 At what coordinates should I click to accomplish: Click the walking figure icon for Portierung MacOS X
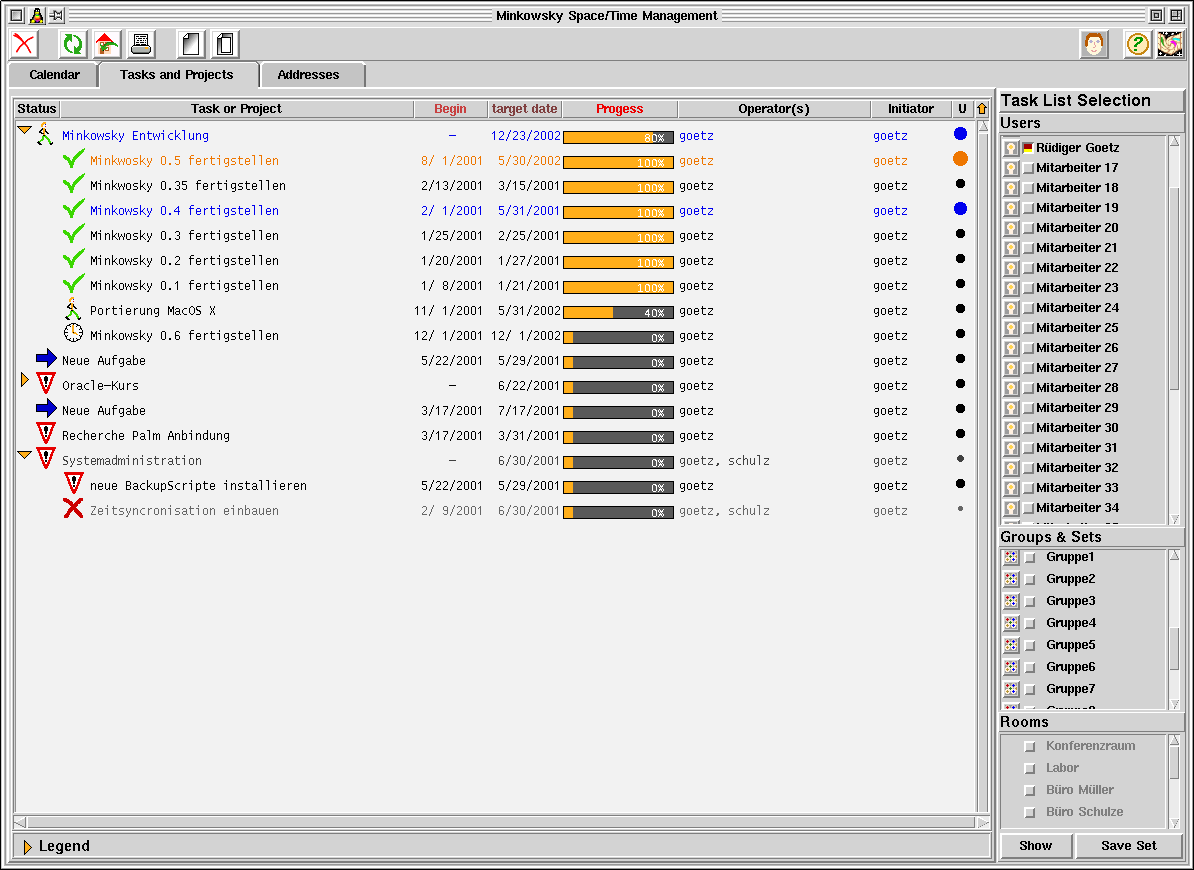73,310
